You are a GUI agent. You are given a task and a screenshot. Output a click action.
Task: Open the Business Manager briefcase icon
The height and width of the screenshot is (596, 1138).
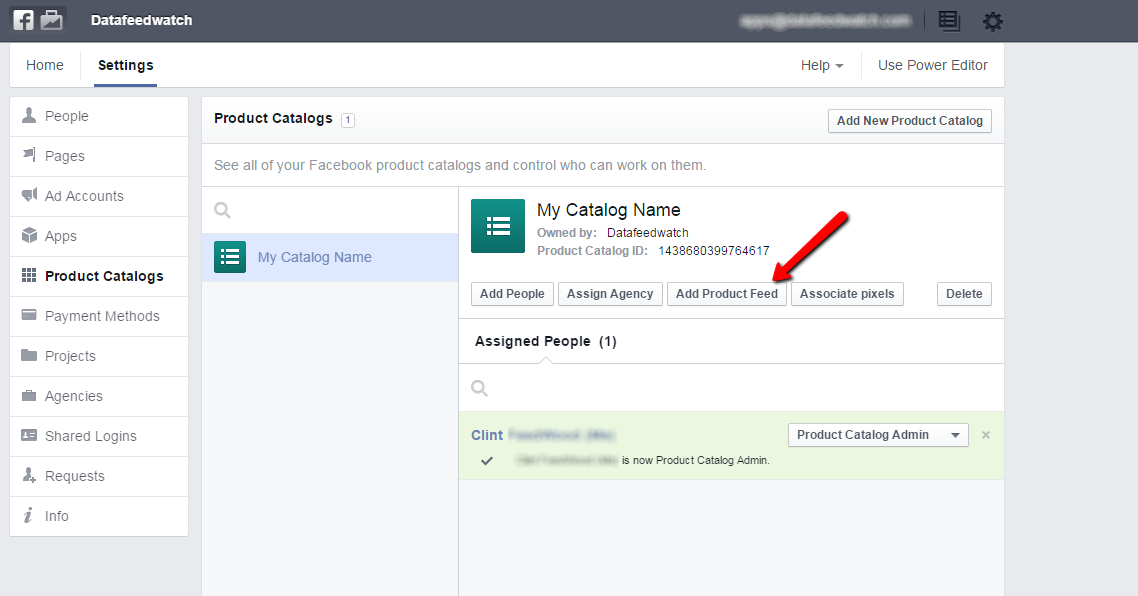coord(52,20)
